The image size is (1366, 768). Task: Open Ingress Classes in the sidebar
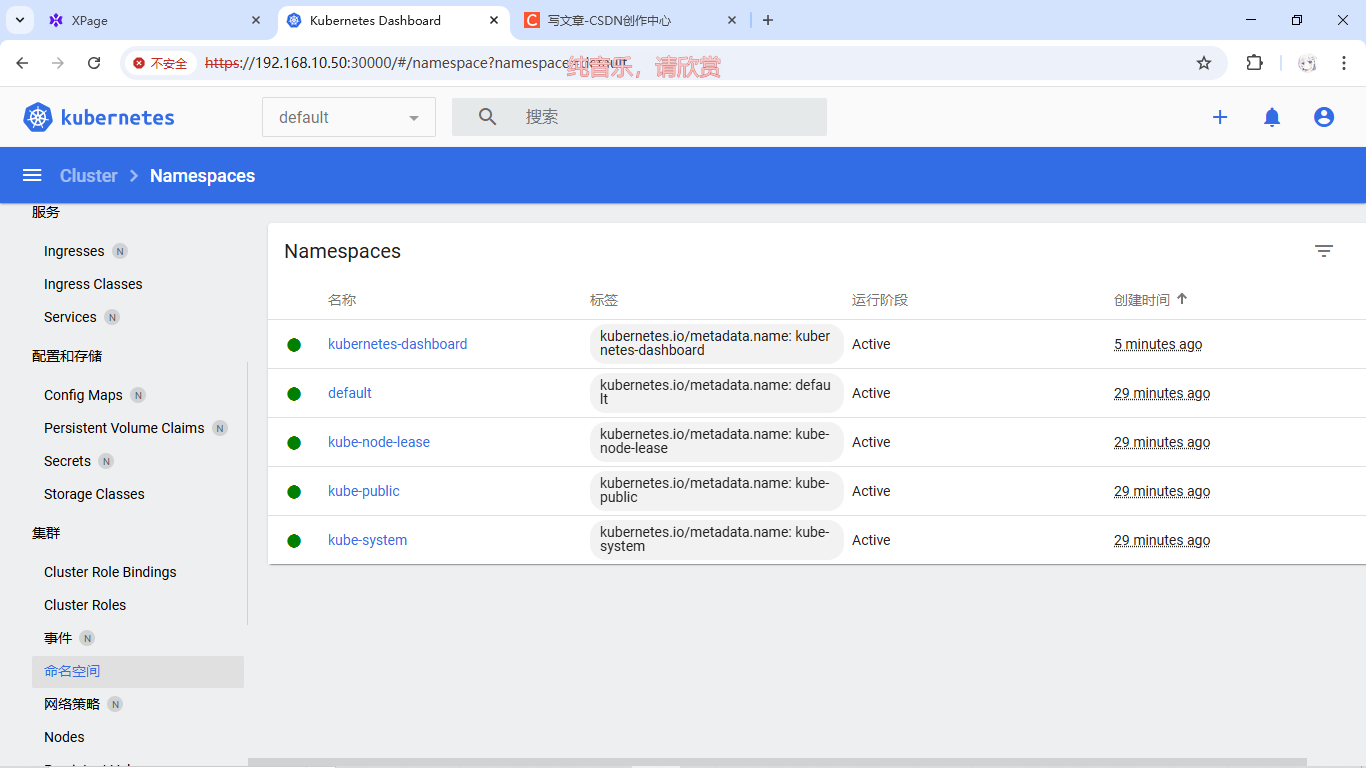[93, 284]
